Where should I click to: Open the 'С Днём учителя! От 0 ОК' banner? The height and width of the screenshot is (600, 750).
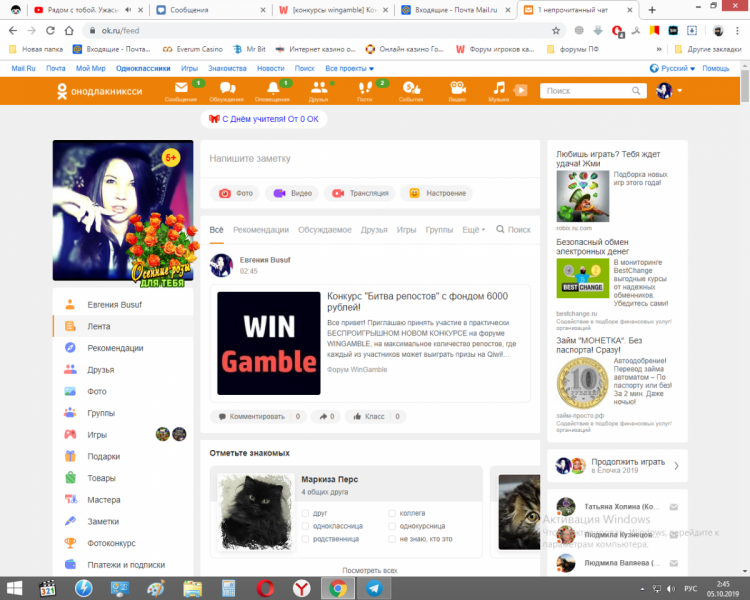point(264,119)
